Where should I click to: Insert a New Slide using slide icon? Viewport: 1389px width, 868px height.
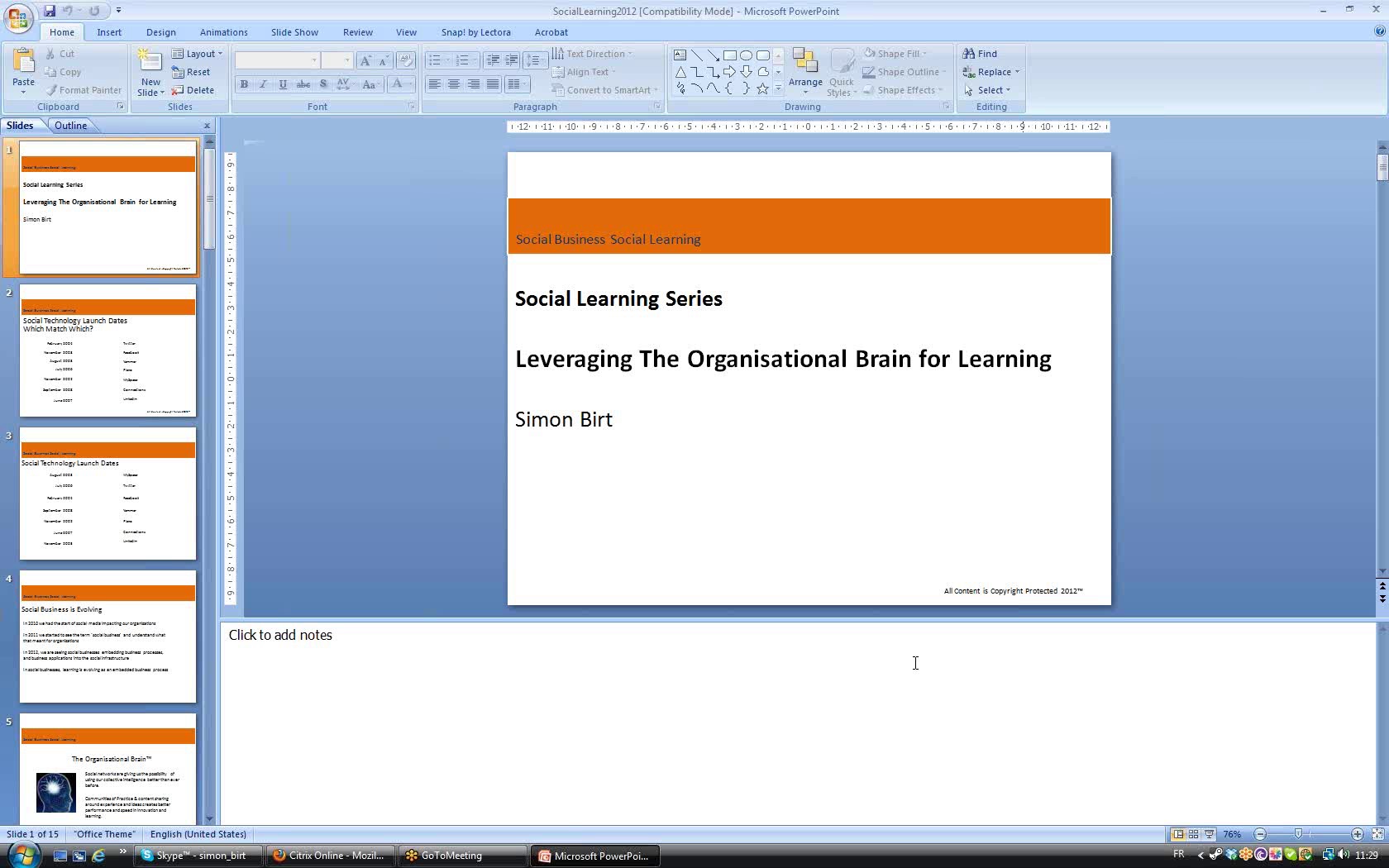[x=150, y=60]
